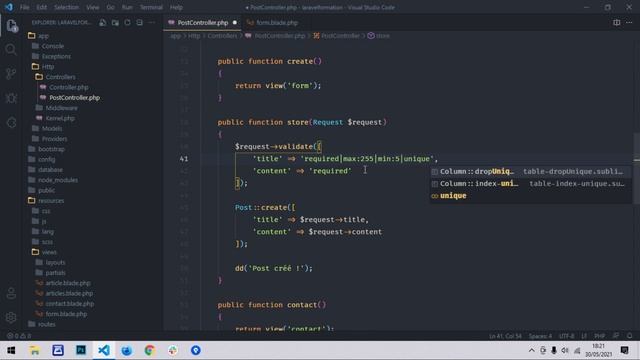The height and width of the screenshot is (360, 640).
Task: Open Firefox from the taskbar
Action: [127, 350]
